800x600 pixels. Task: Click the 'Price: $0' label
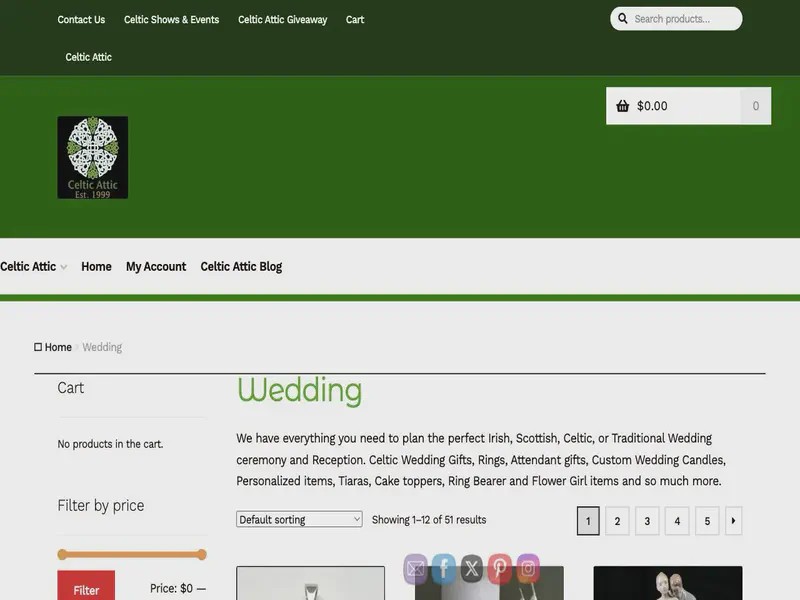[x=171, y=588]
